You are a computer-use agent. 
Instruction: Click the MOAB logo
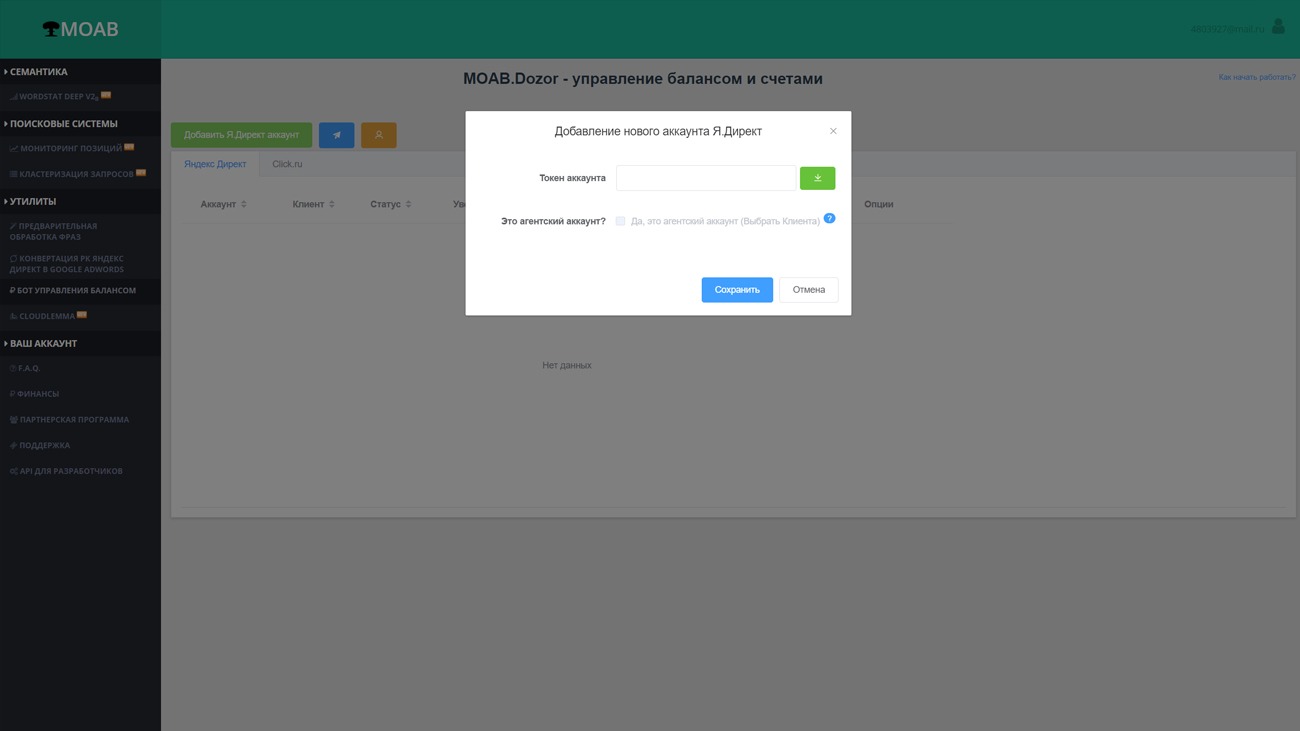click(80, 29)
